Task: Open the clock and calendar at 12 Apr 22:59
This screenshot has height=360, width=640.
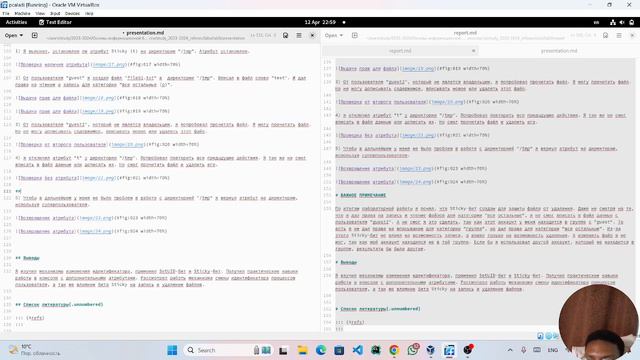Action: (x=320, y=22)
